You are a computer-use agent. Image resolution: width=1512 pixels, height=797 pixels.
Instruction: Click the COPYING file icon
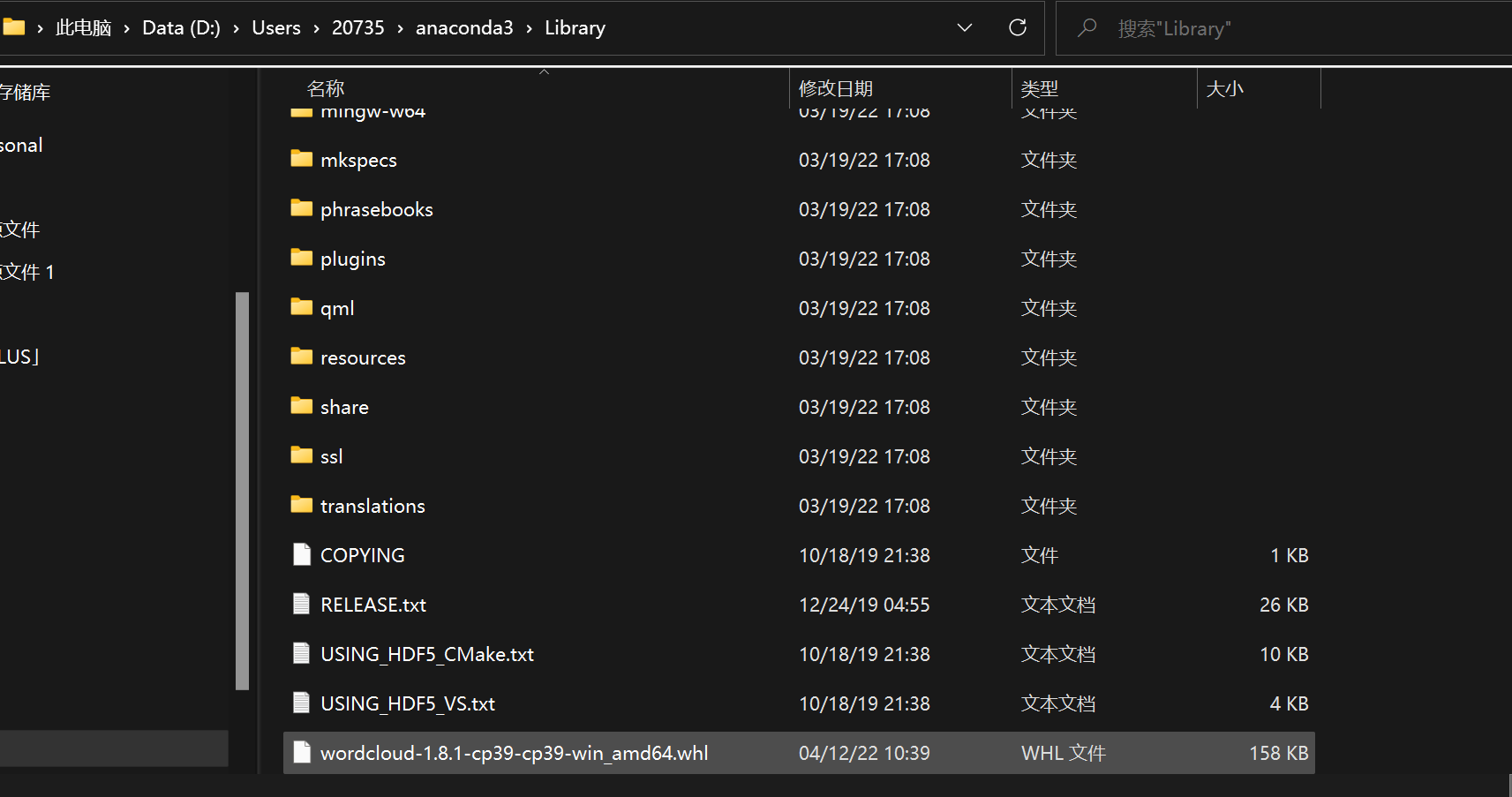[x=302, y=554]
